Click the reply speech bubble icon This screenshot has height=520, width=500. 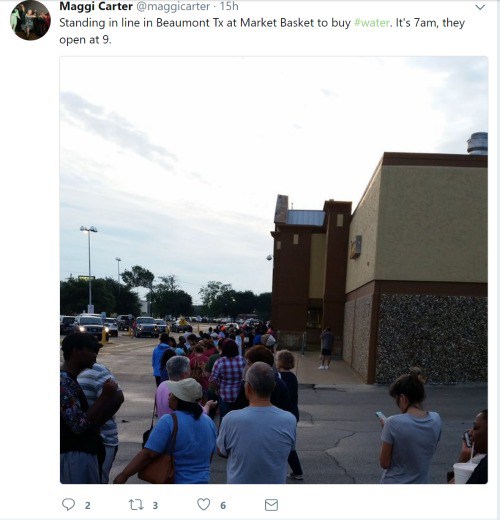pyautogui.click(x=68, y=504)
